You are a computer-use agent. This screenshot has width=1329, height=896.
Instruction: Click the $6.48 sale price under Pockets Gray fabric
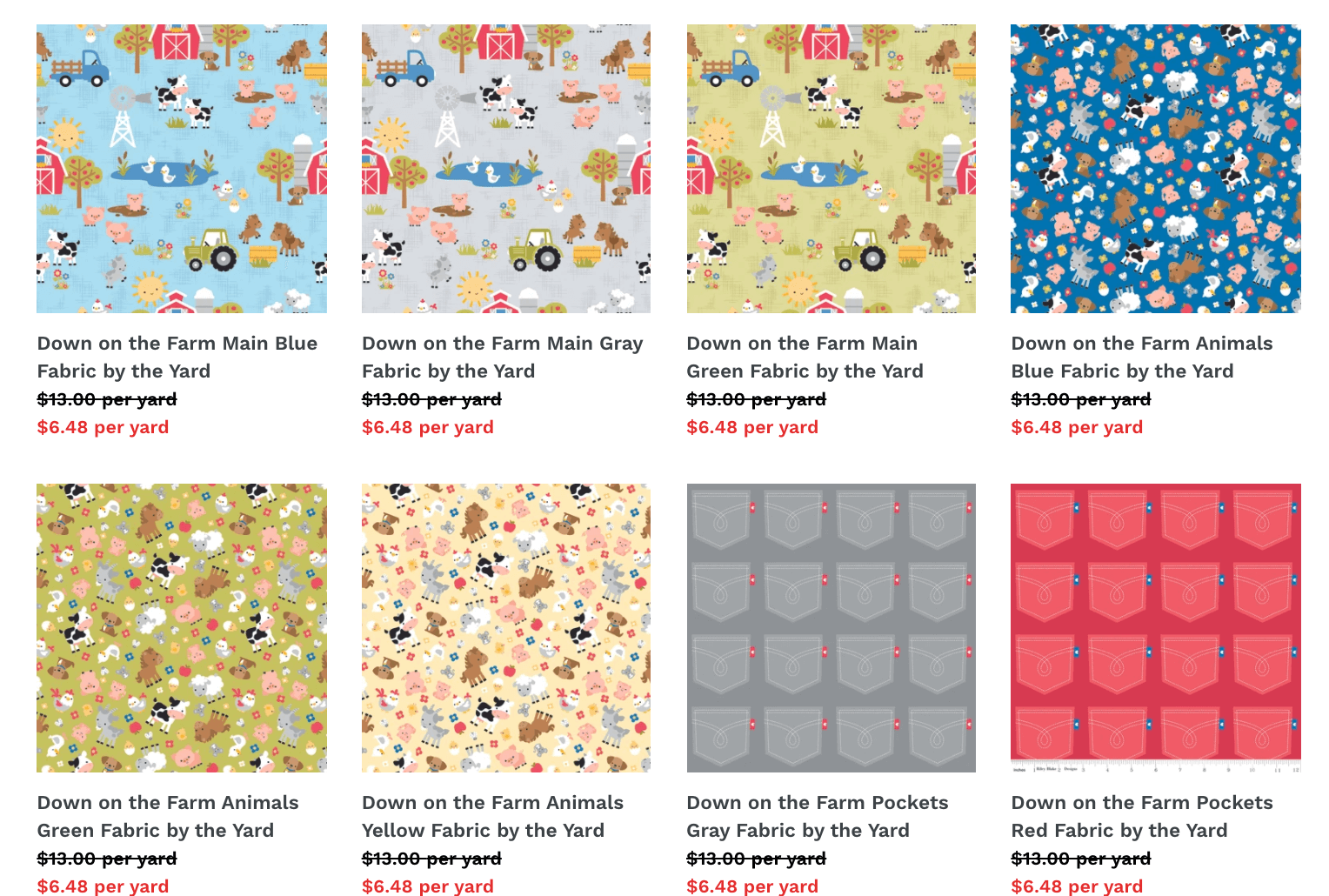click(x=752, y=886)
